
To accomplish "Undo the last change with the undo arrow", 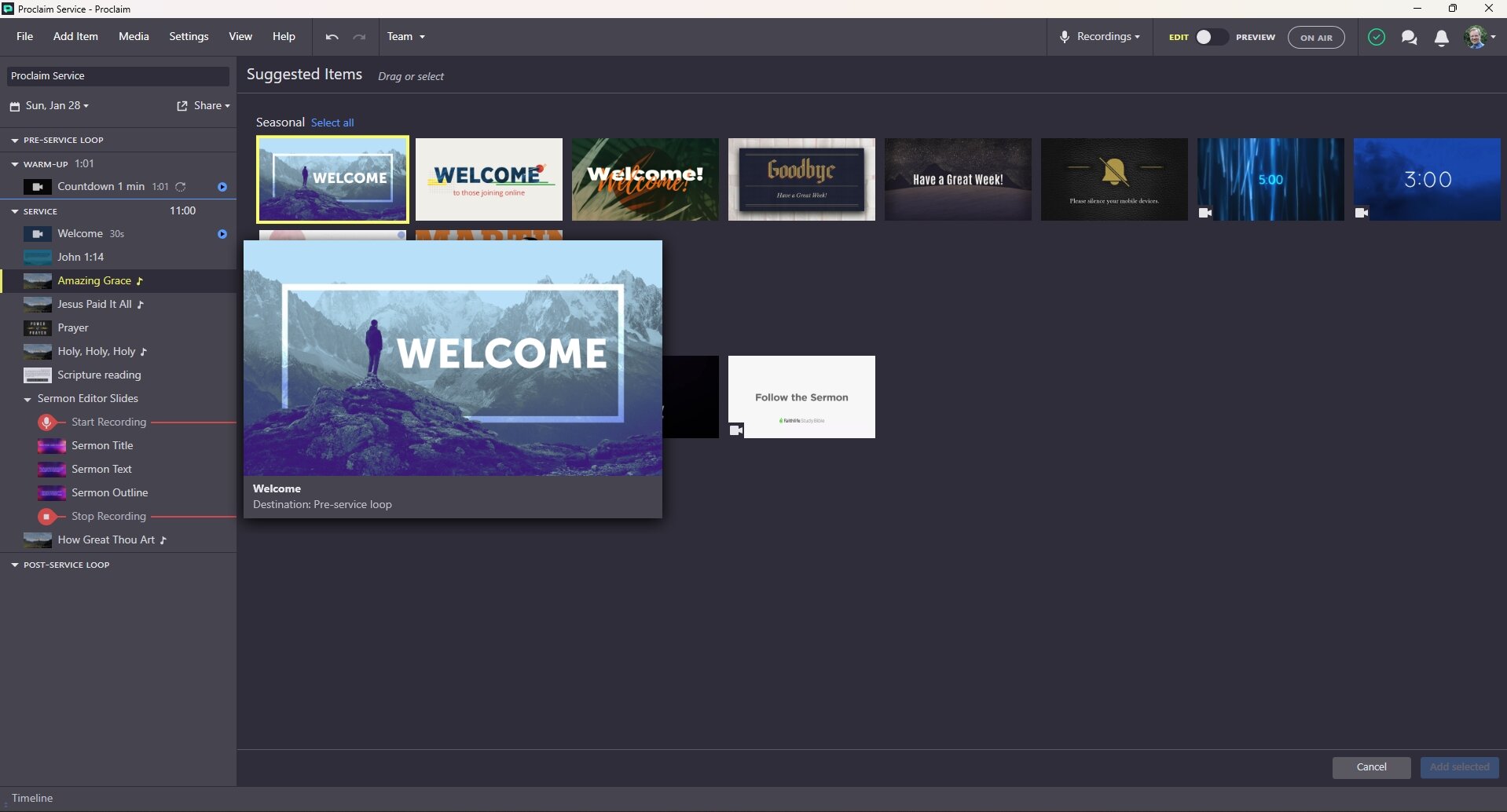I will pyautogui.click(x=331, y=37).
